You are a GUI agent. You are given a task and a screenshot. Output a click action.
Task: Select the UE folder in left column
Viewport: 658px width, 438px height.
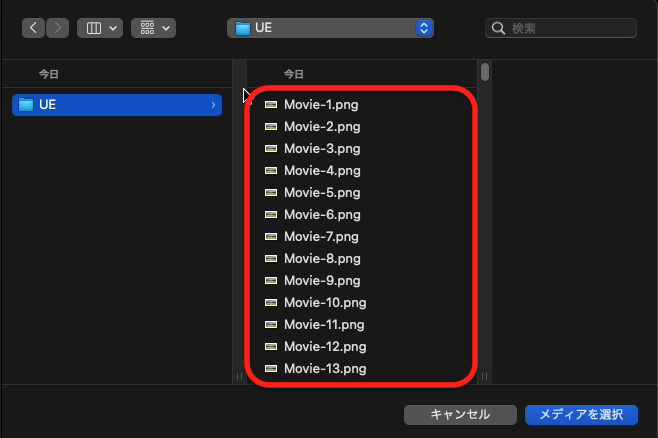tap(117, 105)
